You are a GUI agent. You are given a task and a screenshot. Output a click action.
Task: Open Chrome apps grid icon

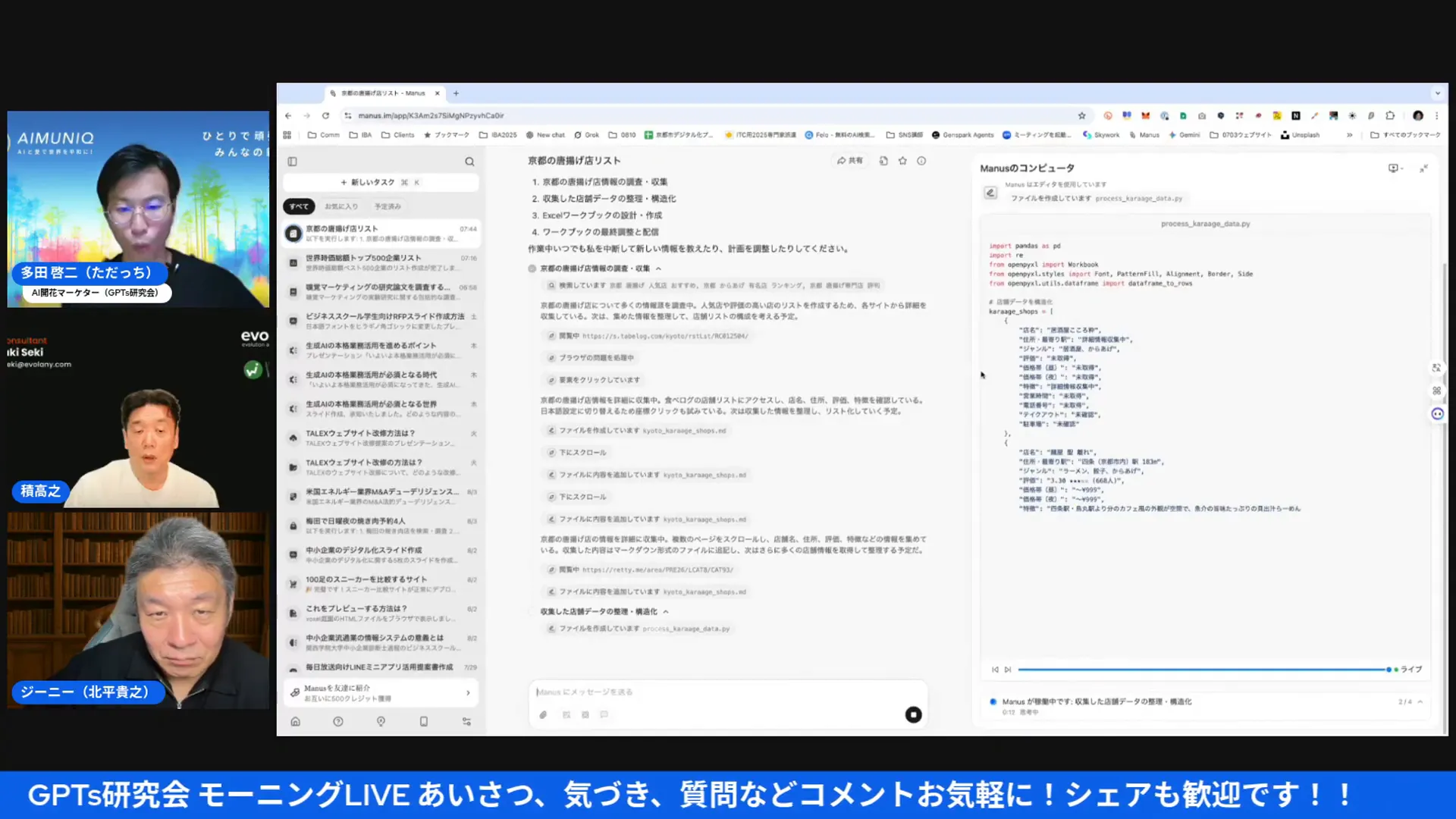(x=287, y=135)
